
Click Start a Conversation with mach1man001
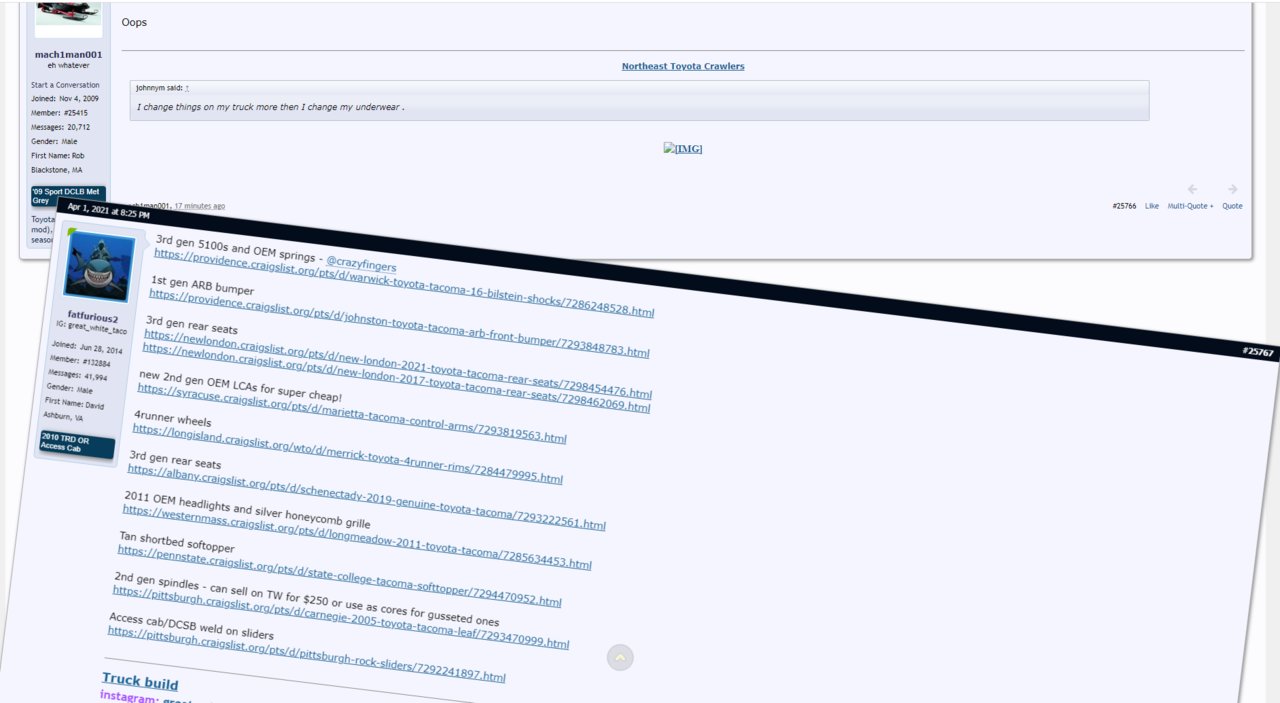point(65,85)
